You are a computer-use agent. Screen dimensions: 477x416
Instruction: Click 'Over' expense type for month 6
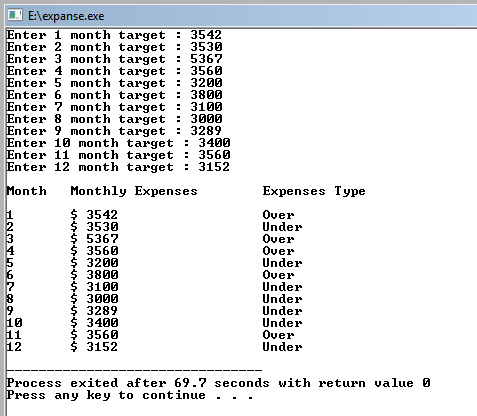pos(278,275)
